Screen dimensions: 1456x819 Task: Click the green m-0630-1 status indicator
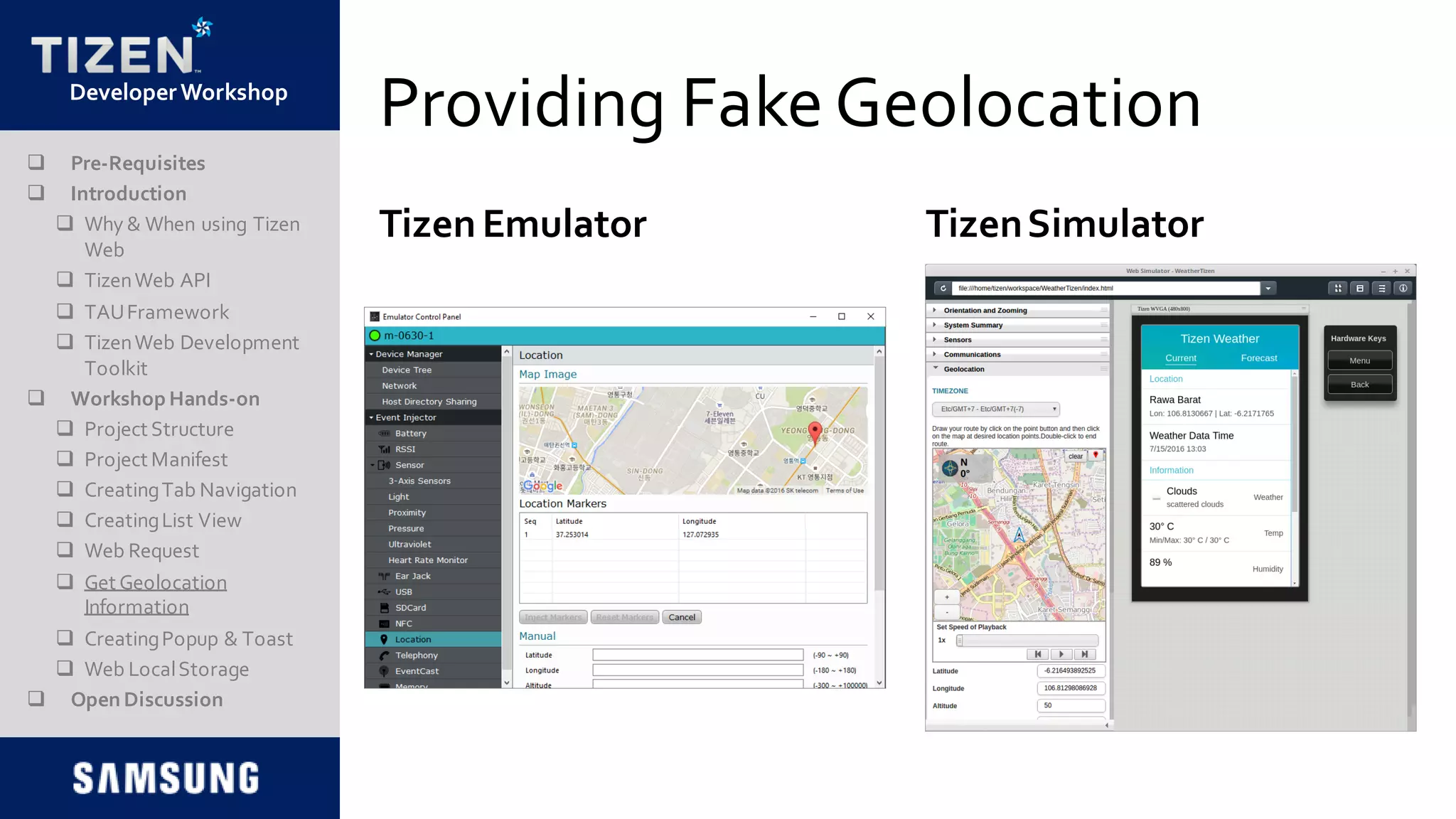coord(375,336)
